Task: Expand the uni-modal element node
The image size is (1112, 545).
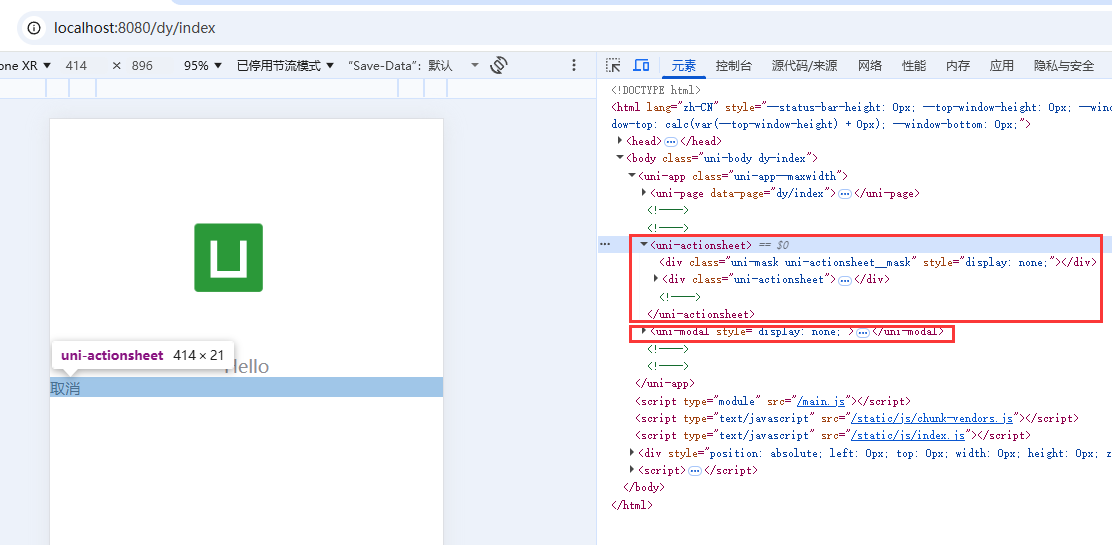Action: pyautogui.click(x=644, y=331)
